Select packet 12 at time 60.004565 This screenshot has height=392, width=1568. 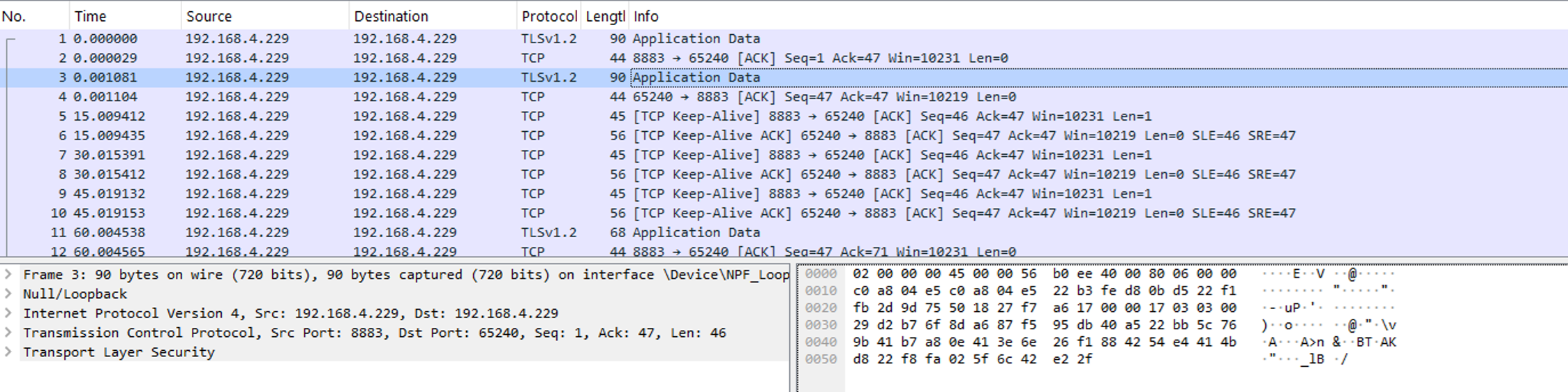pyautogui.click(x=784, y=250)
